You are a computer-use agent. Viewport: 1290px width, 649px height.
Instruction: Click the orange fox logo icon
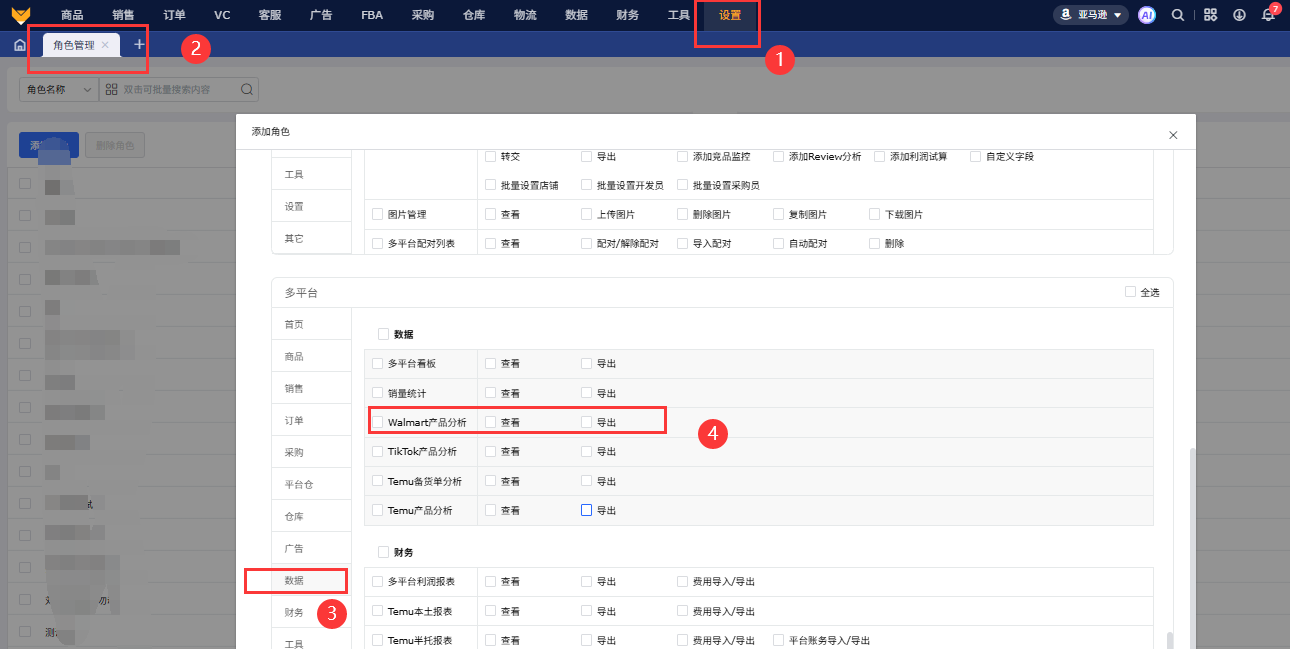[21, 15]
